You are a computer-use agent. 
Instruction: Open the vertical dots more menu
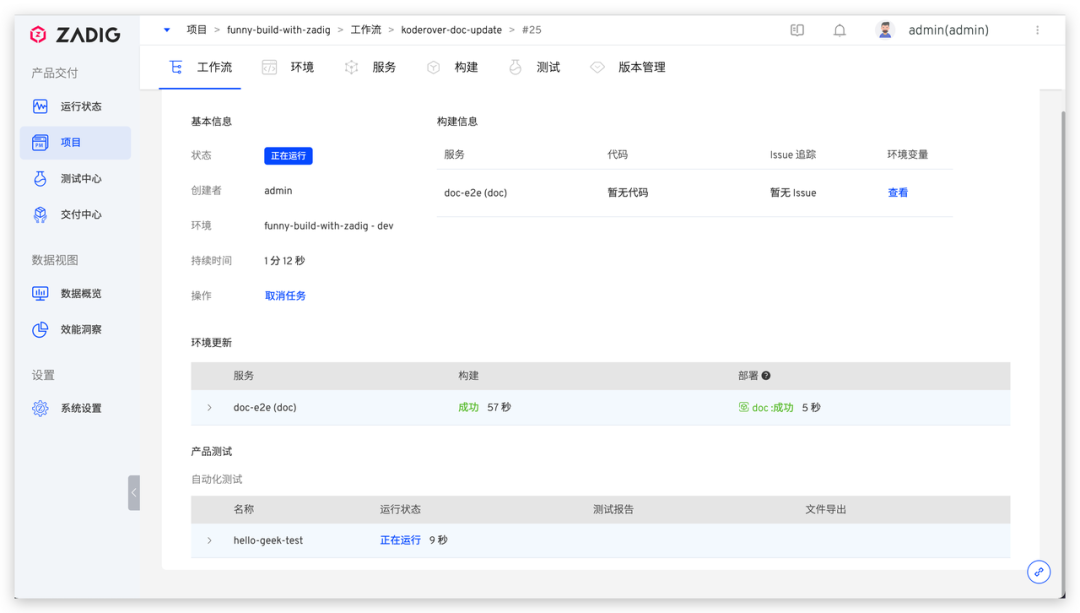coord(1037,30)
